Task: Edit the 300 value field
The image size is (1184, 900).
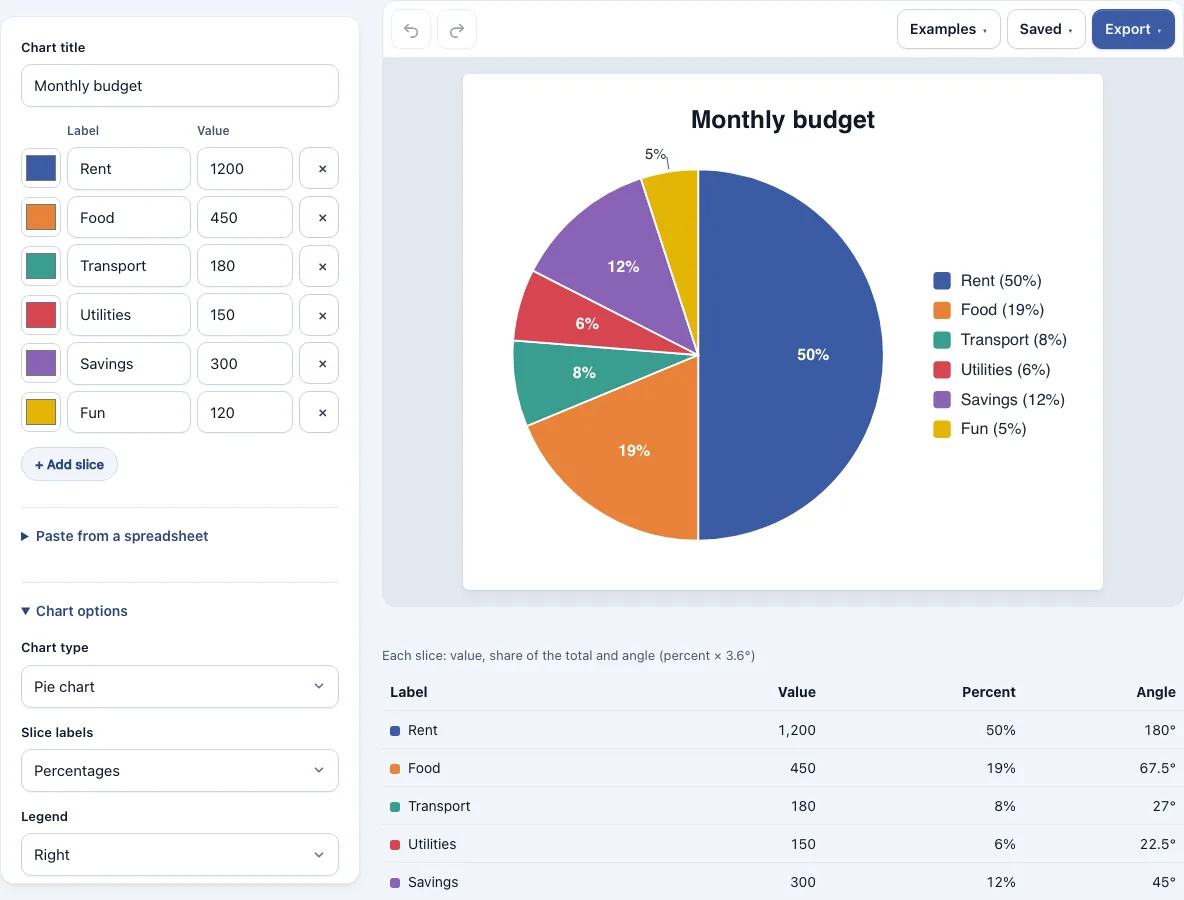Action: (245, 363)
